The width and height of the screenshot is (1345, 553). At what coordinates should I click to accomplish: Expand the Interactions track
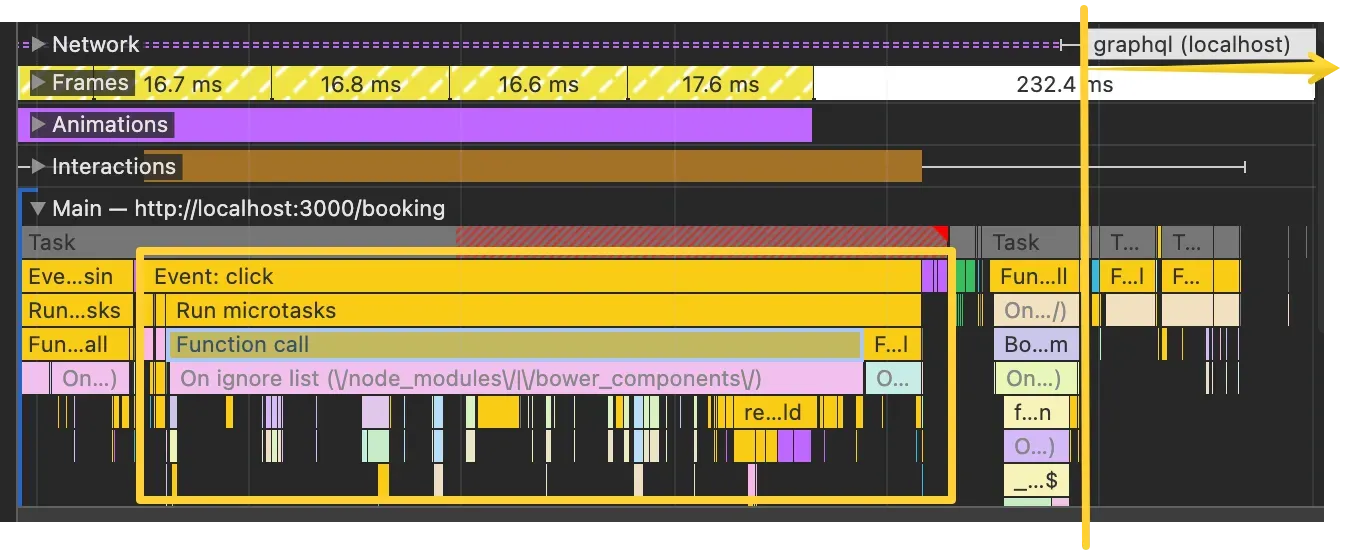[39, 167]
